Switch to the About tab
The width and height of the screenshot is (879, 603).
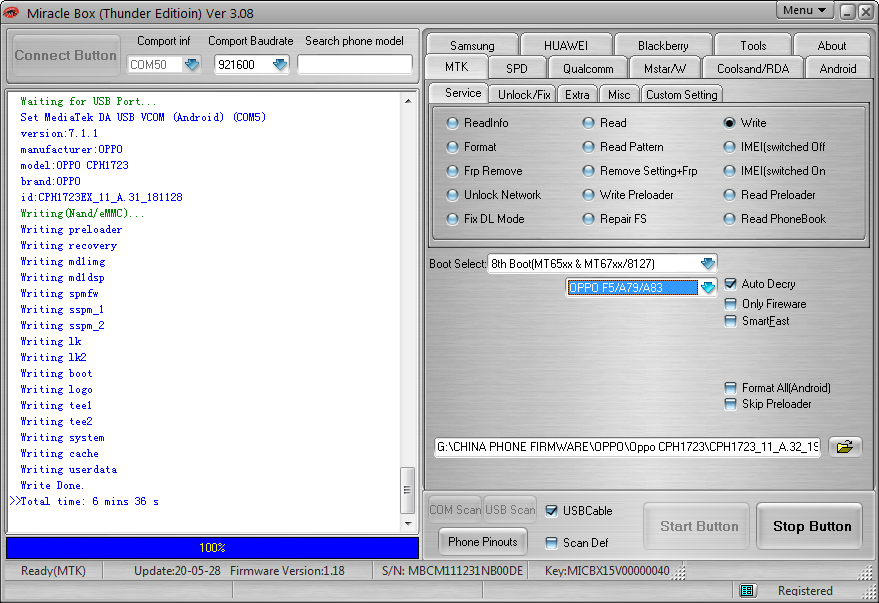pos(832,45)
